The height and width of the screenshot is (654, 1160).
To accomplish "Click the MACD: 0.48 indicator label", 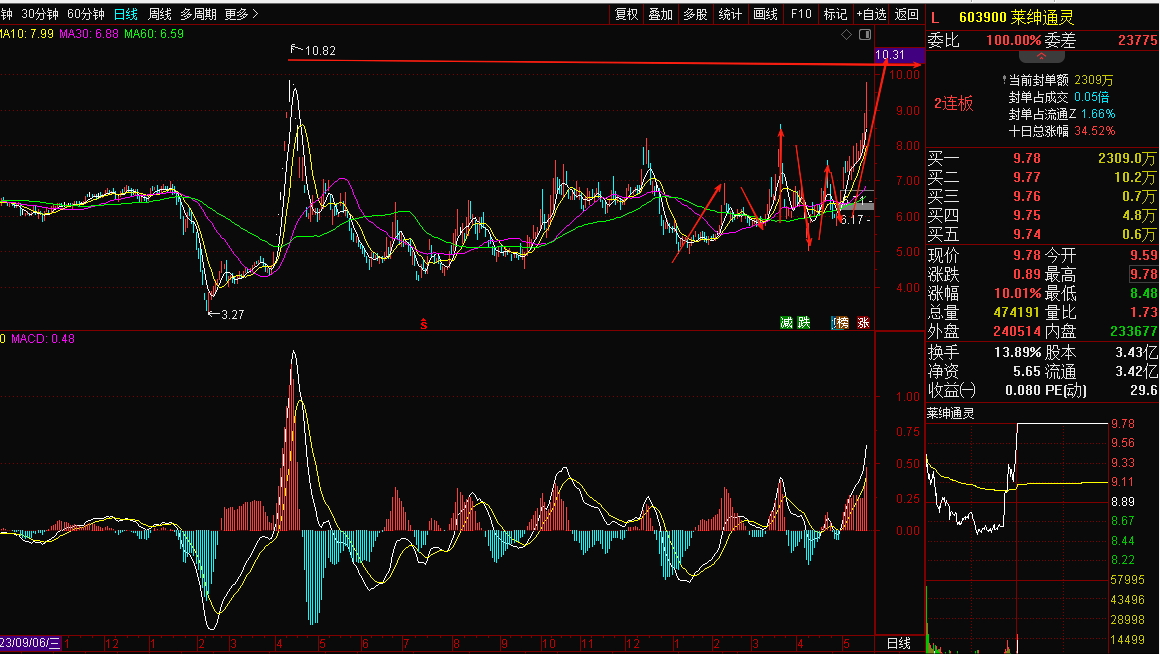I will click(42, 339).
